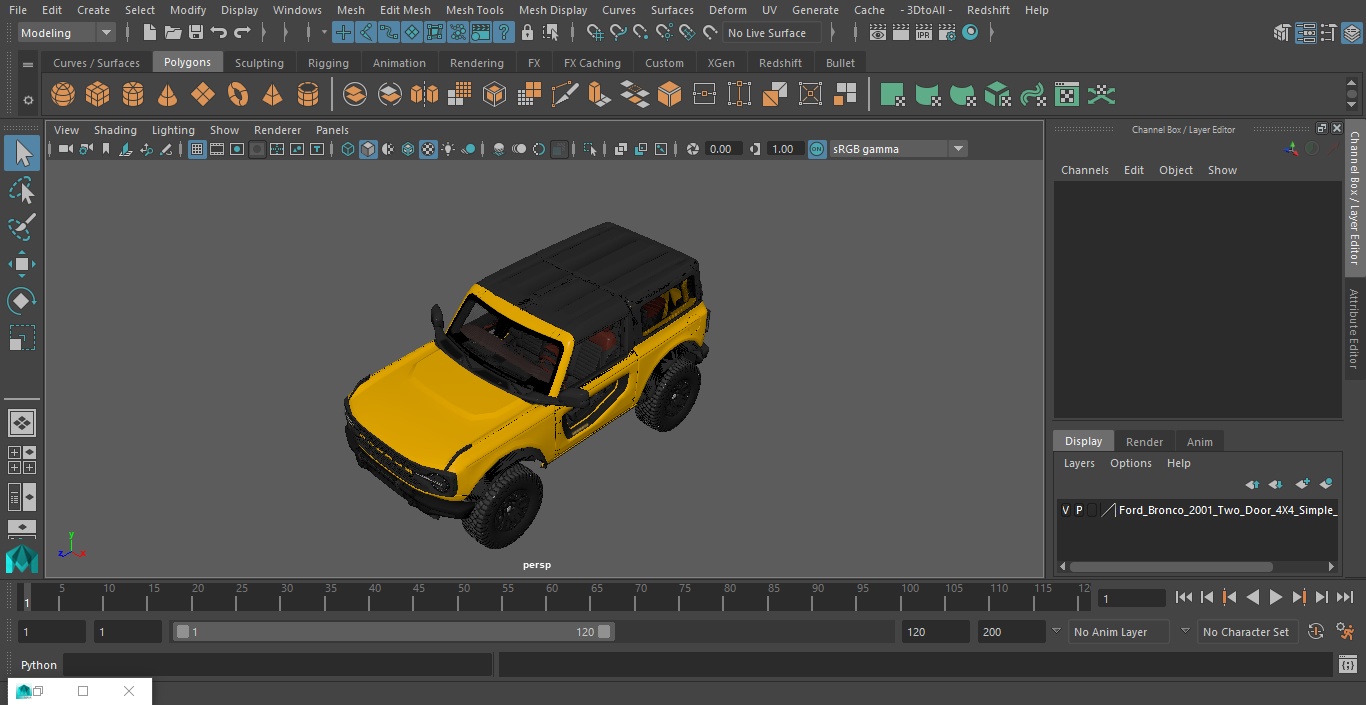Go to the end of playback range
Viewport: 1366px width, 705px height.
[1344, 597]
